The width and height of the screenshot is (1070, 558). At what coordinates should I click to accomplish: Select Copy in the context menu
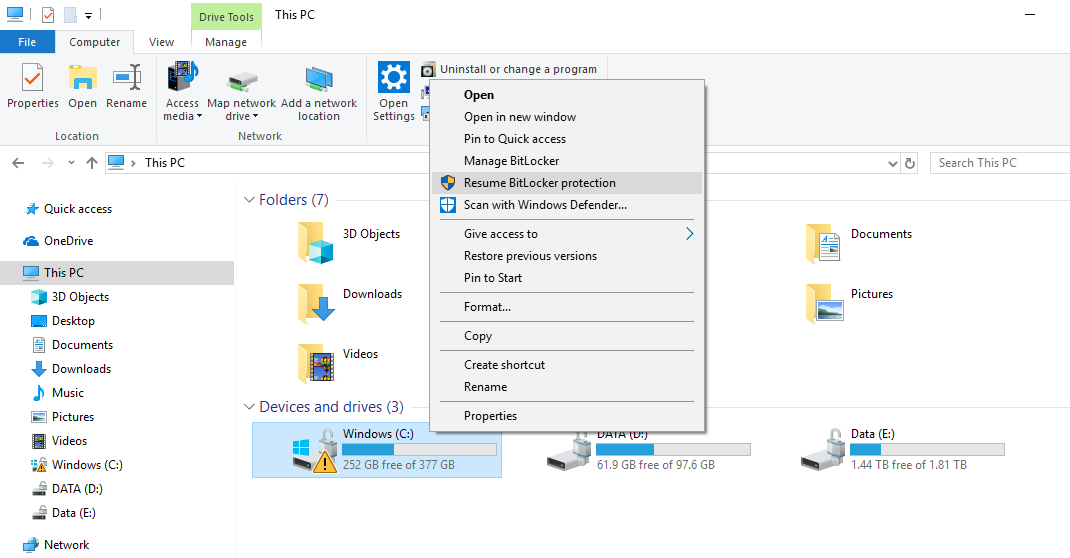point(567,336)
